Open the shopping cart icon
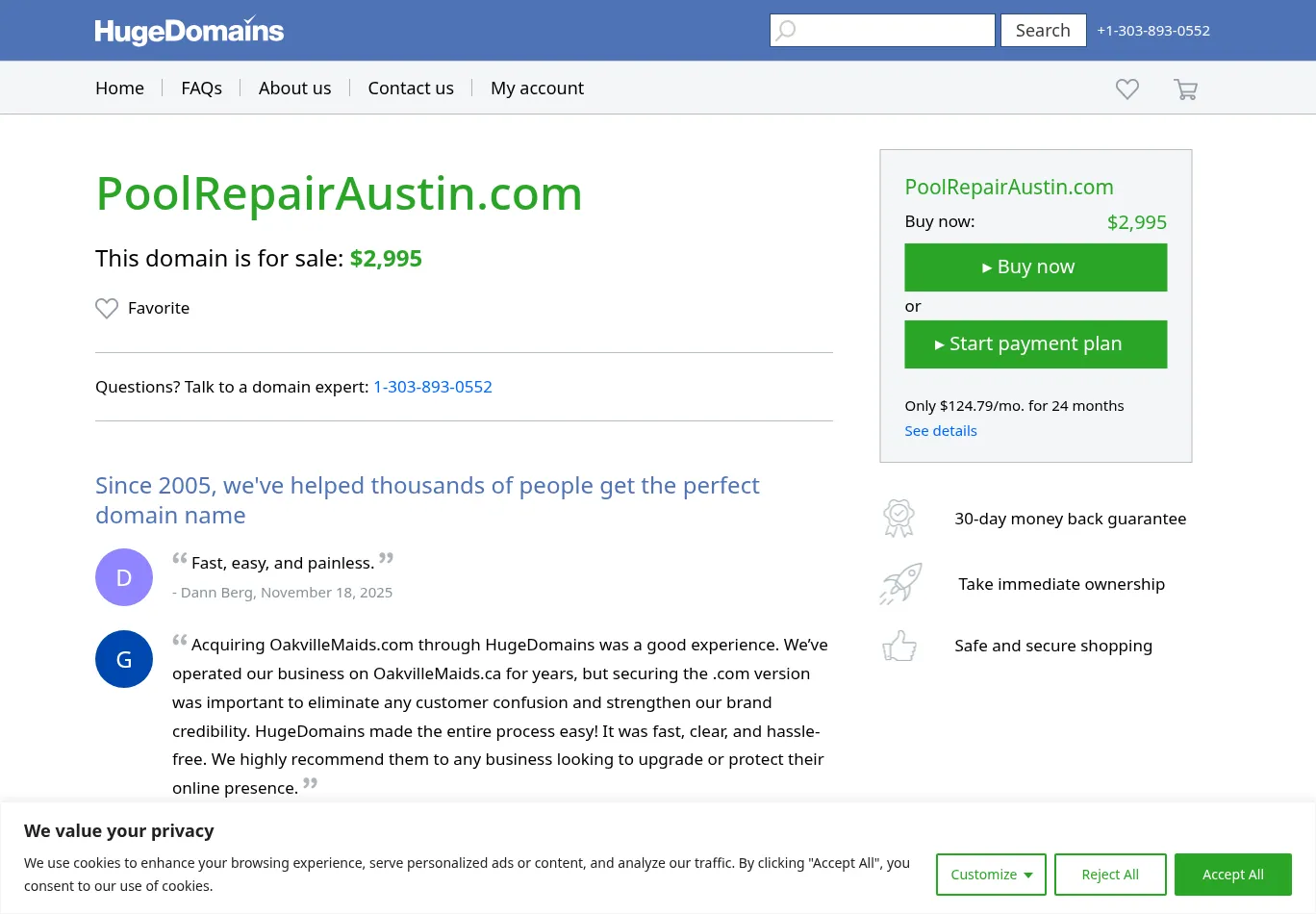The height and width of the screenshot is (914, 1316). pos(1185,89)
